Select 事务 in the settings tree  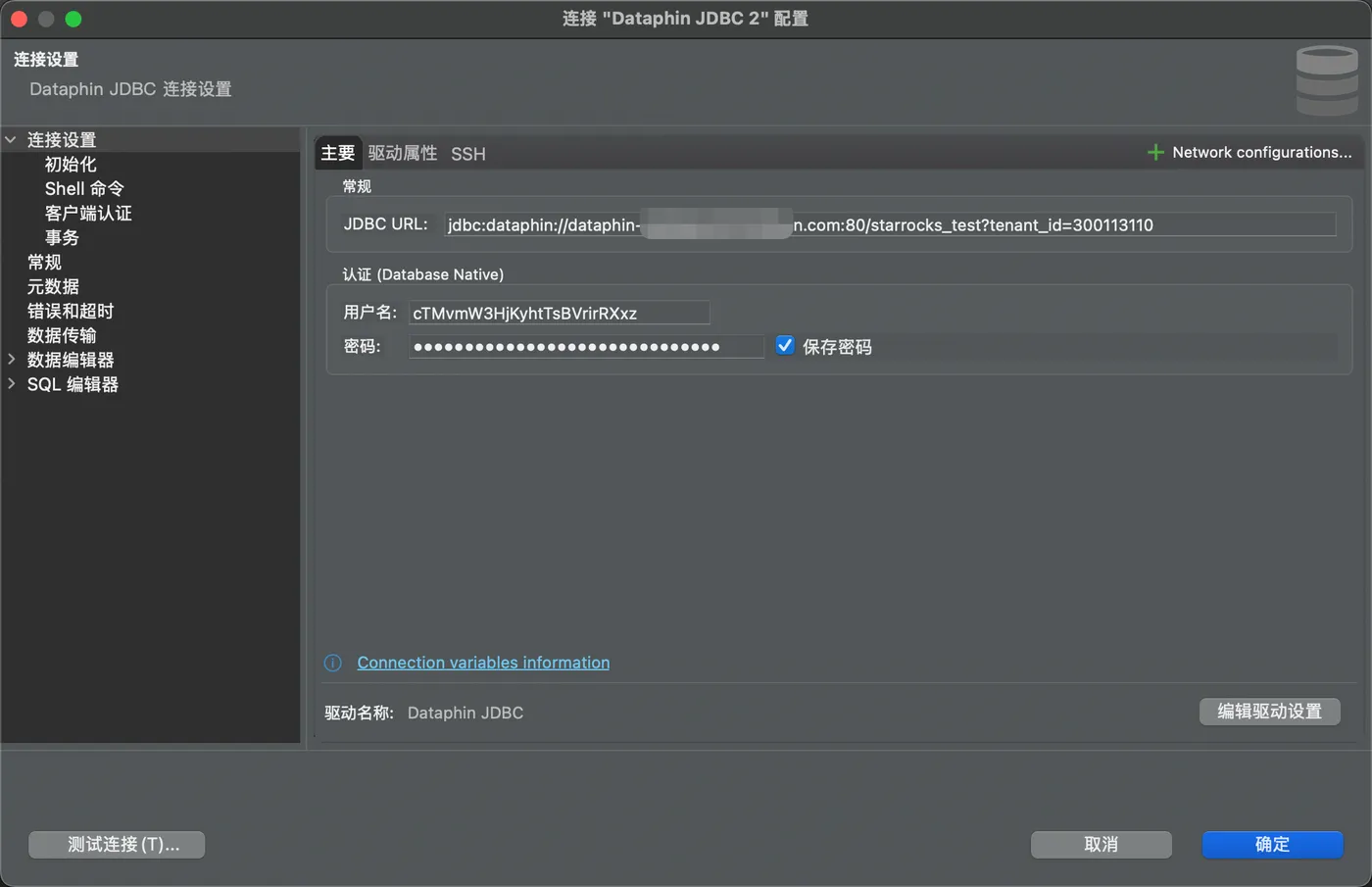point(62,238)
